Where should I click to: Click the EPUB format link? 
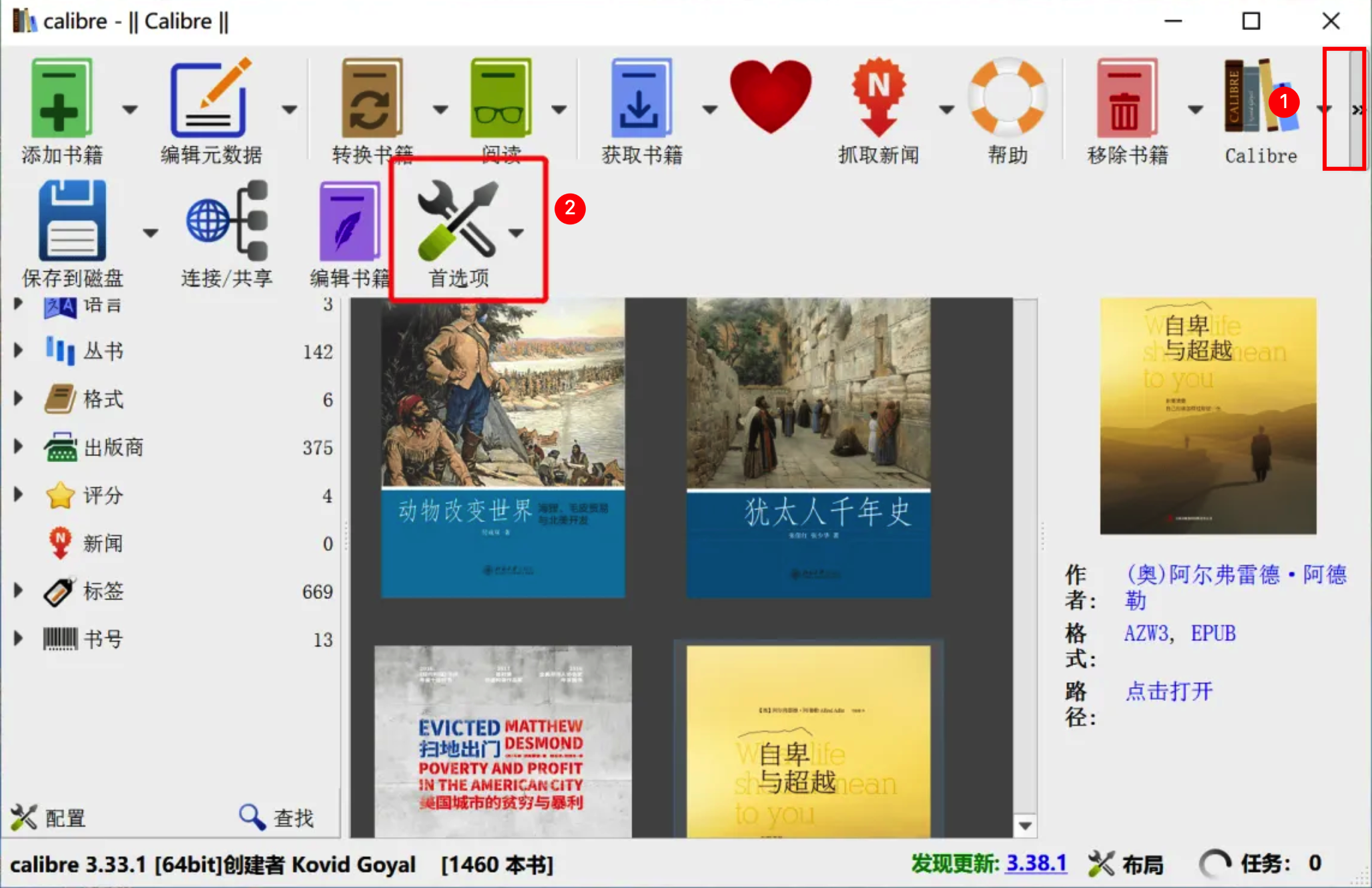(1213, 633)
